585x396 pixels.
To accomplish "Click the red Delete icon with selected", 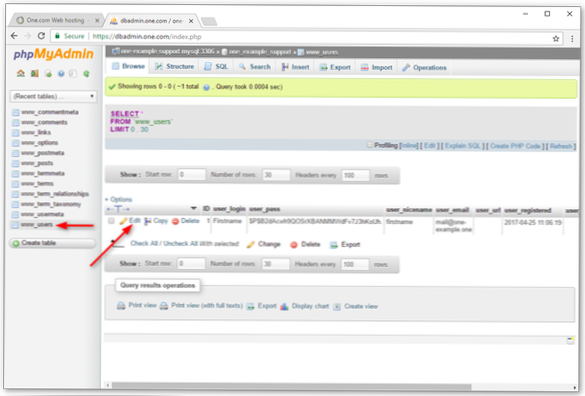I will coord(294,245).
